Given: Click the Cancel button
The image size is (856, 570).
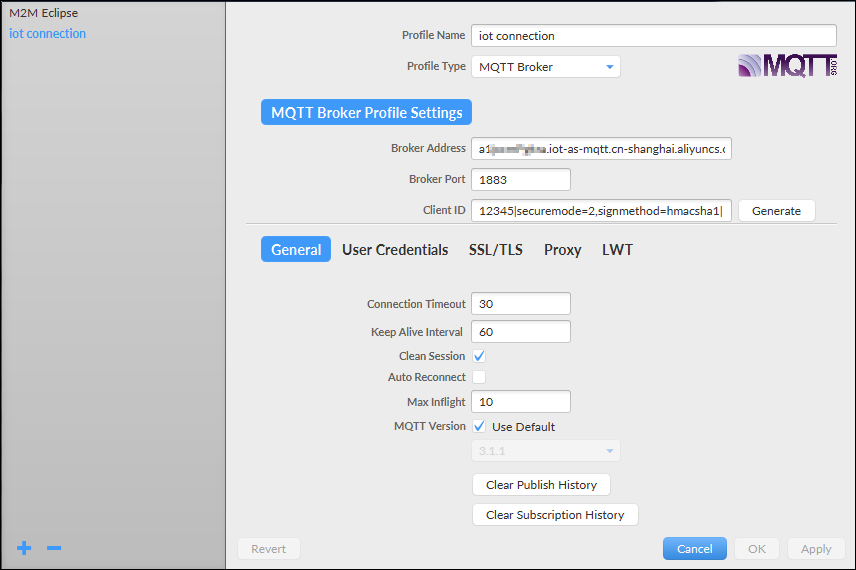Looking at the screenshot, I should point(694,549).
